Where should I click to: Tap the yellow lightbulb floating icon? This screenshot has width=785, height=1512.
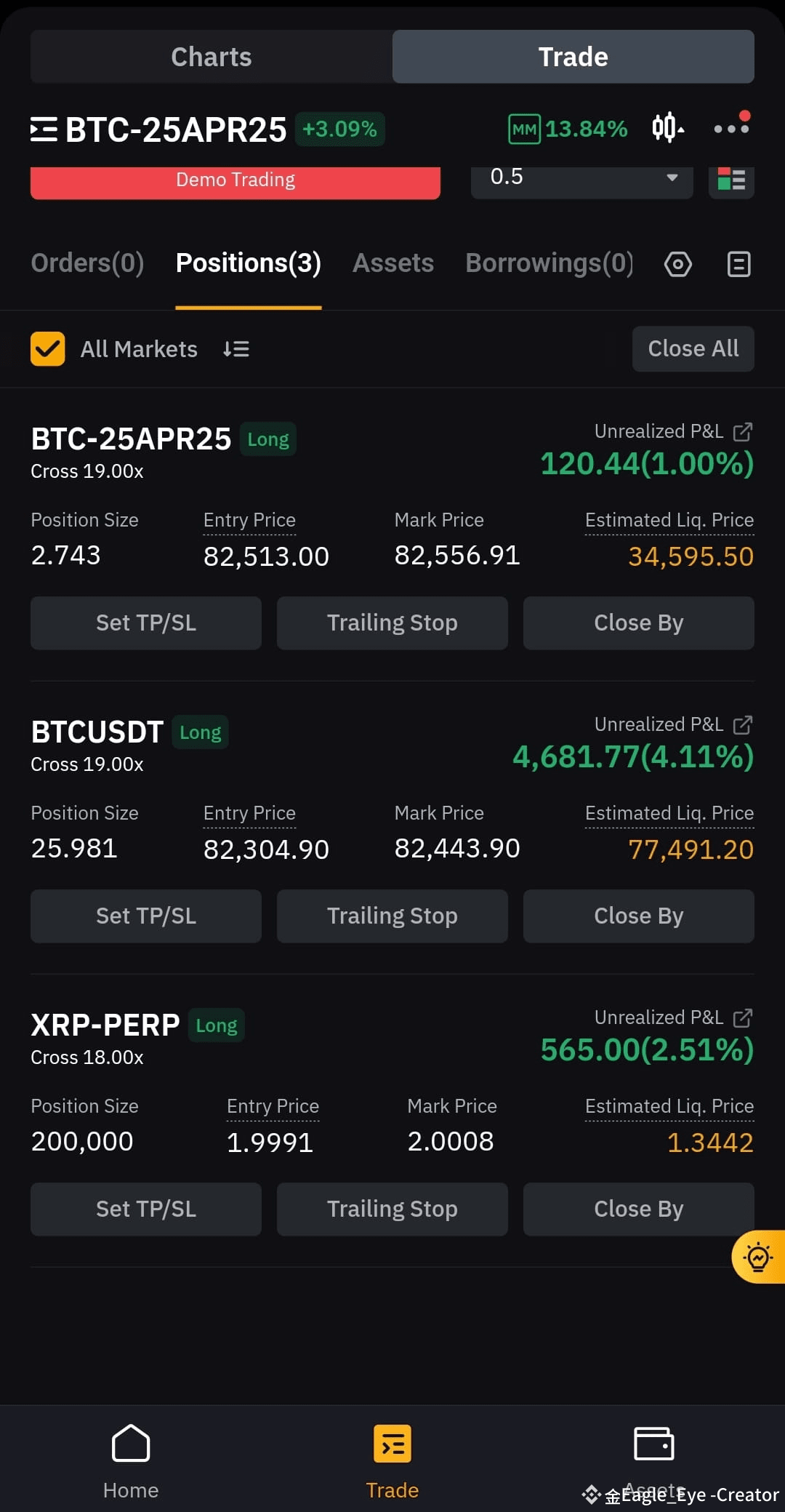(x=758, y=1257)
